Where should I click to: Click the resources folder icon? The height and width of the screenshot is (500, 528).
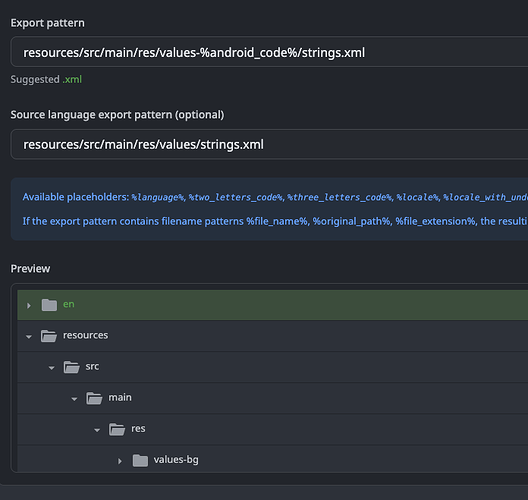tap(49, 336)
